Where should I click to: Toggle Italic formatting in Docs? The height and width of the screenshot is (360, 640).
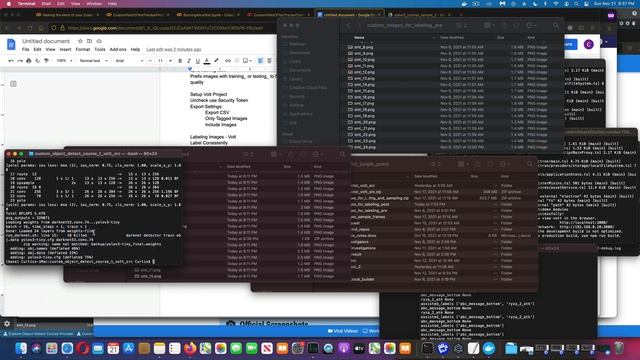coord(189,61)
